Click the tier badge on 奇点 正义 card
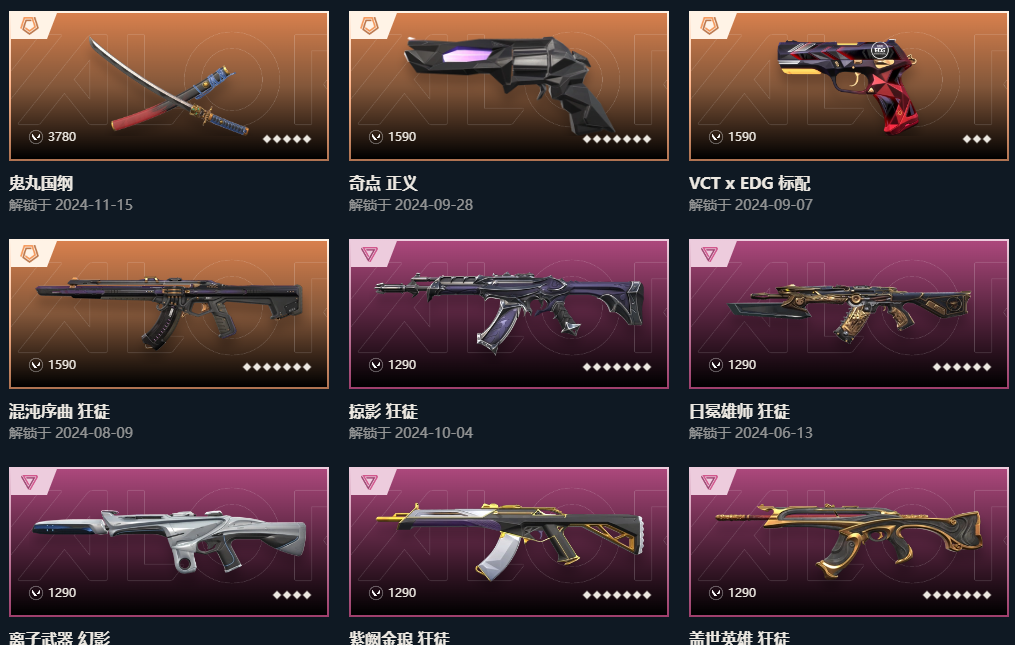This screenshot has width=1015, height=645. [x=370, y=26]
